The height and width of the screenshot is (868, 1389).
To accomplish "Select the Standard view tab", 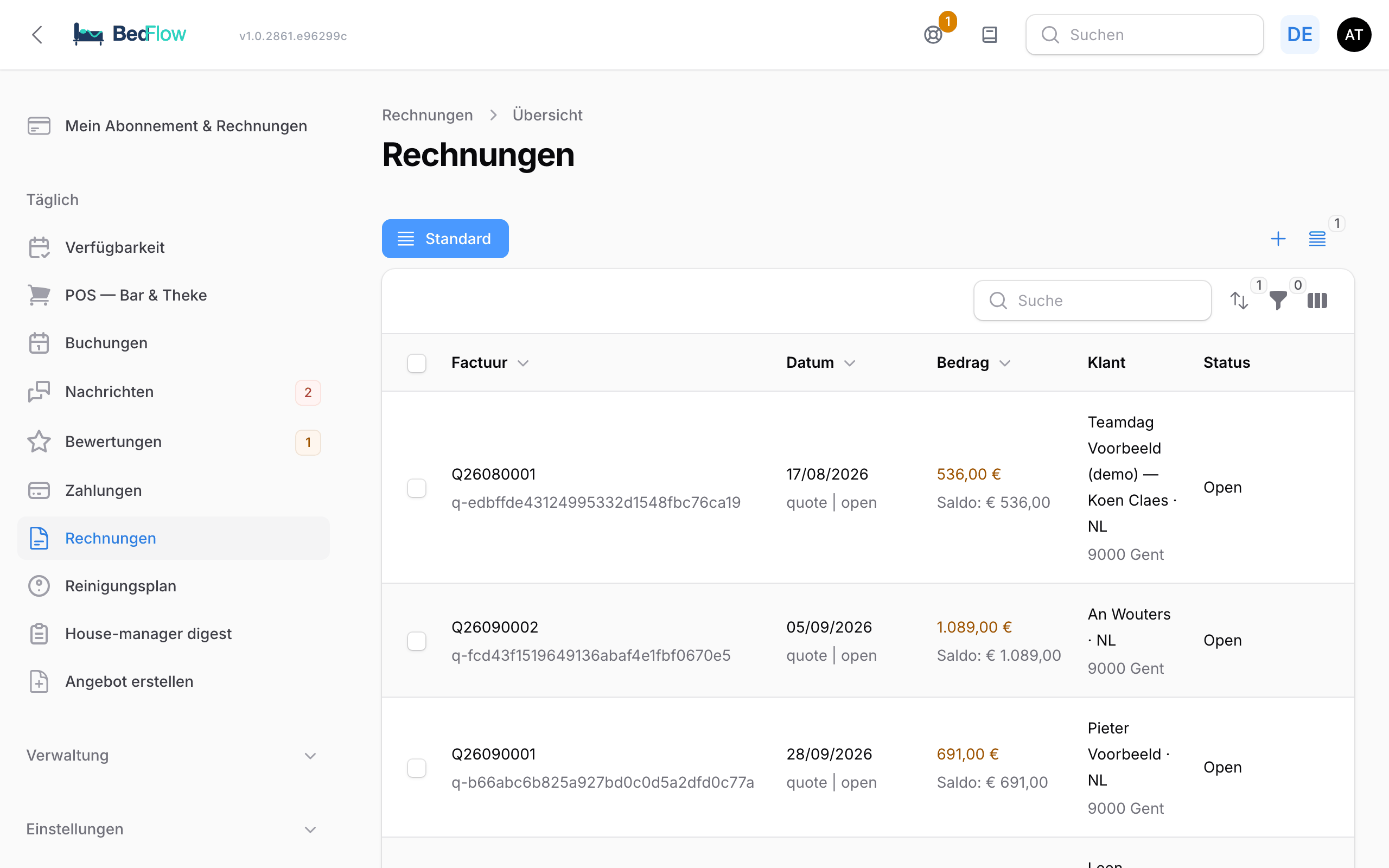I will tap(445, 238).
